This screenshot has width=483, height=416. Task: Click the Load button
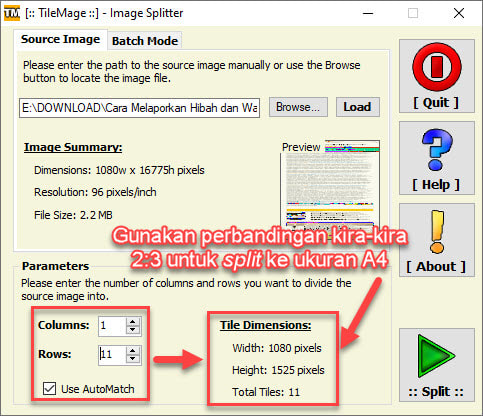pyautogui.click(x=357, y=107)
